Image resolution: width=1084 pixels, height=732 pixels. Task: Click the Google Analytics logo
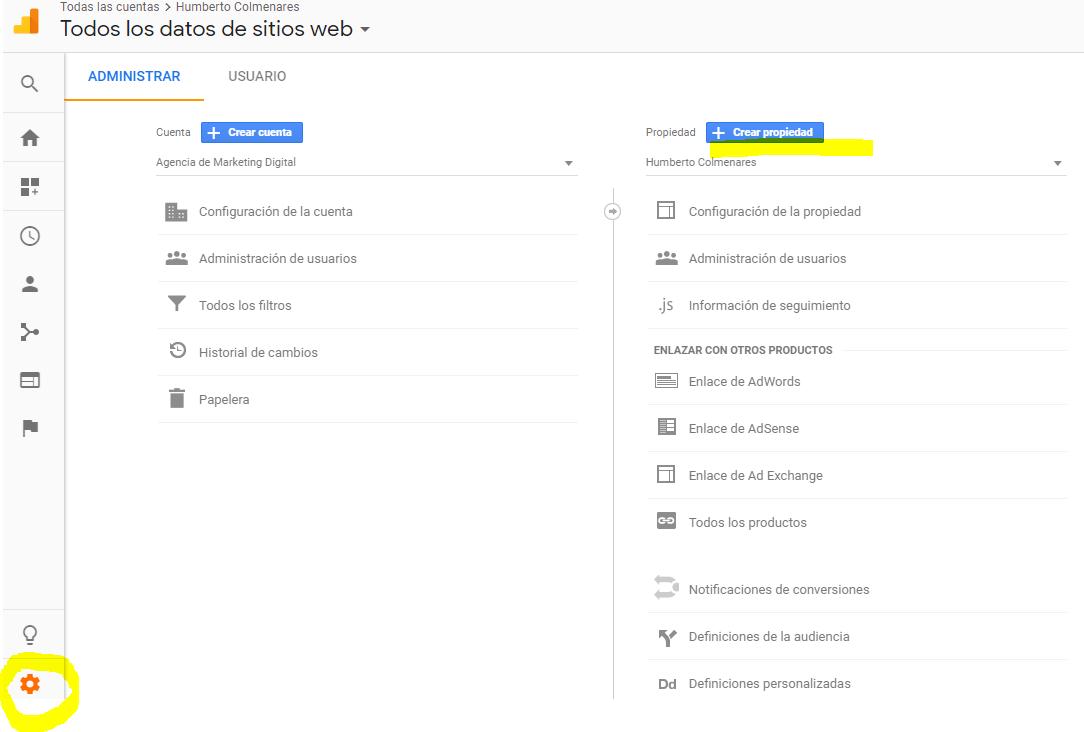pyautogui.click(x=25, y=22)
